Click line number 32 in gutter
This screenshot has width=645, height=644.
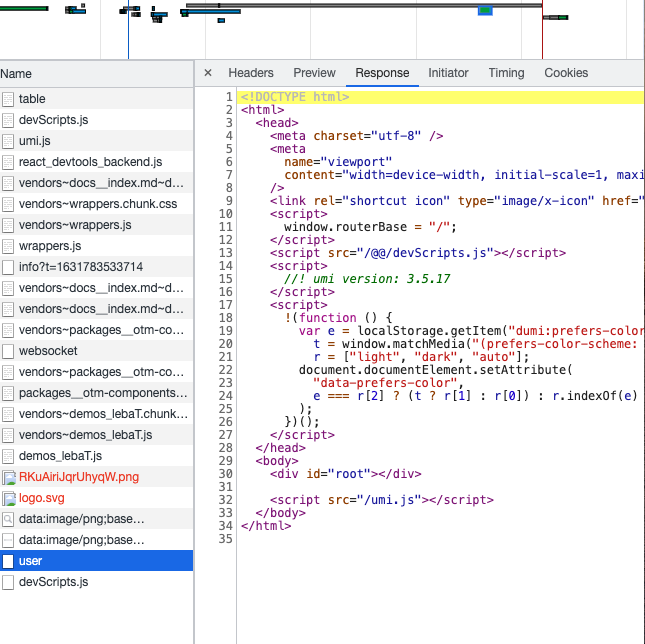coord(225,500)
